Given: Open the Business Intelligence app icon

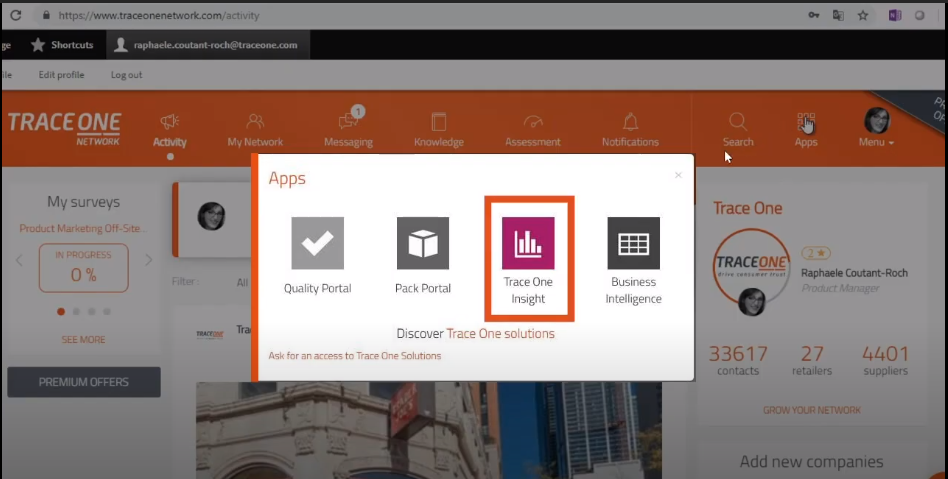Looking at the screenshot, I should pyautogui.click(x=633, y=243).
